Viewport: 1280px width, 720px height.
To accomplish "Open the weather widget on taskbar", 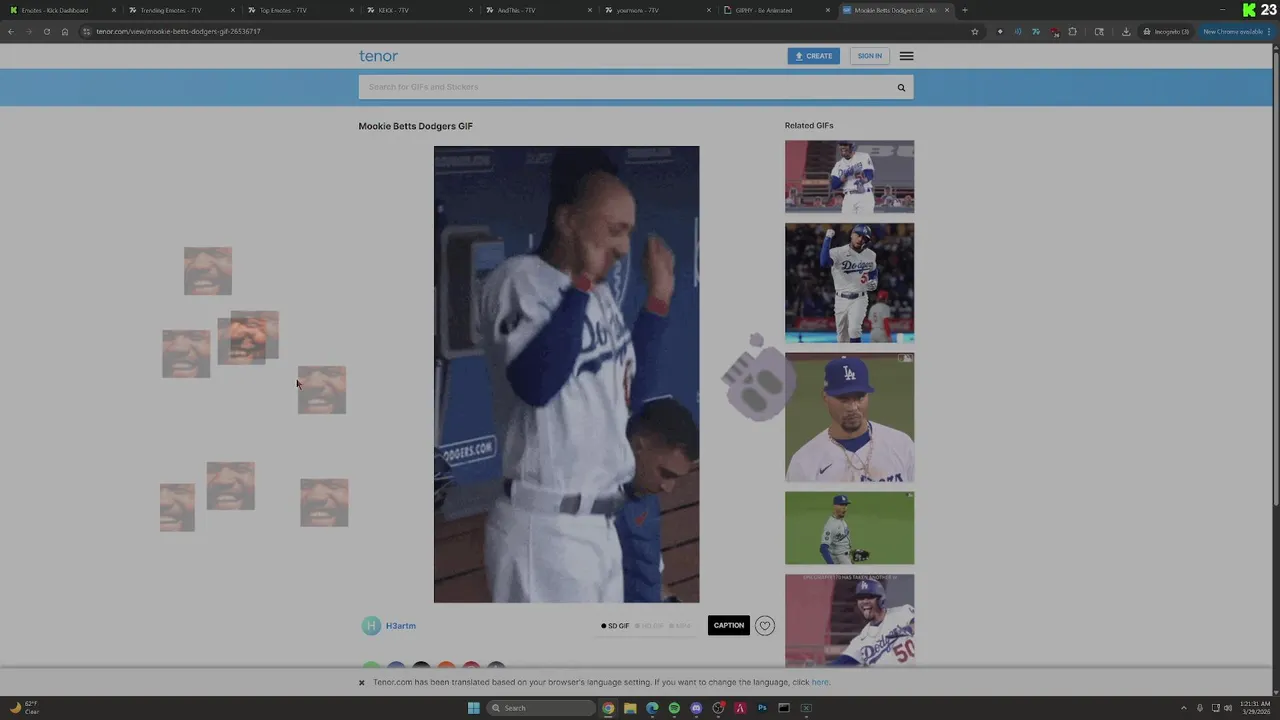I will coord(25,708).
